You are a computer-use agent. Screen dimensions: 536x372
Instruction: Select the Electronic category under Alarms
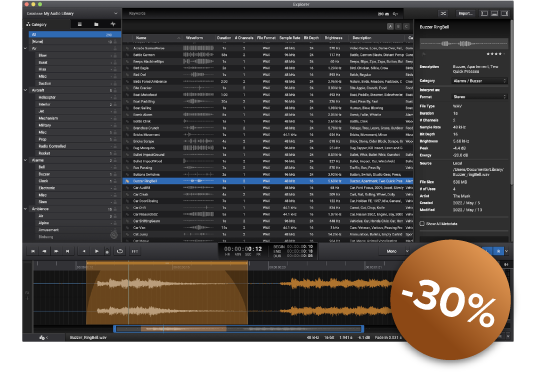pyautogui.click(x=77, y=188)
